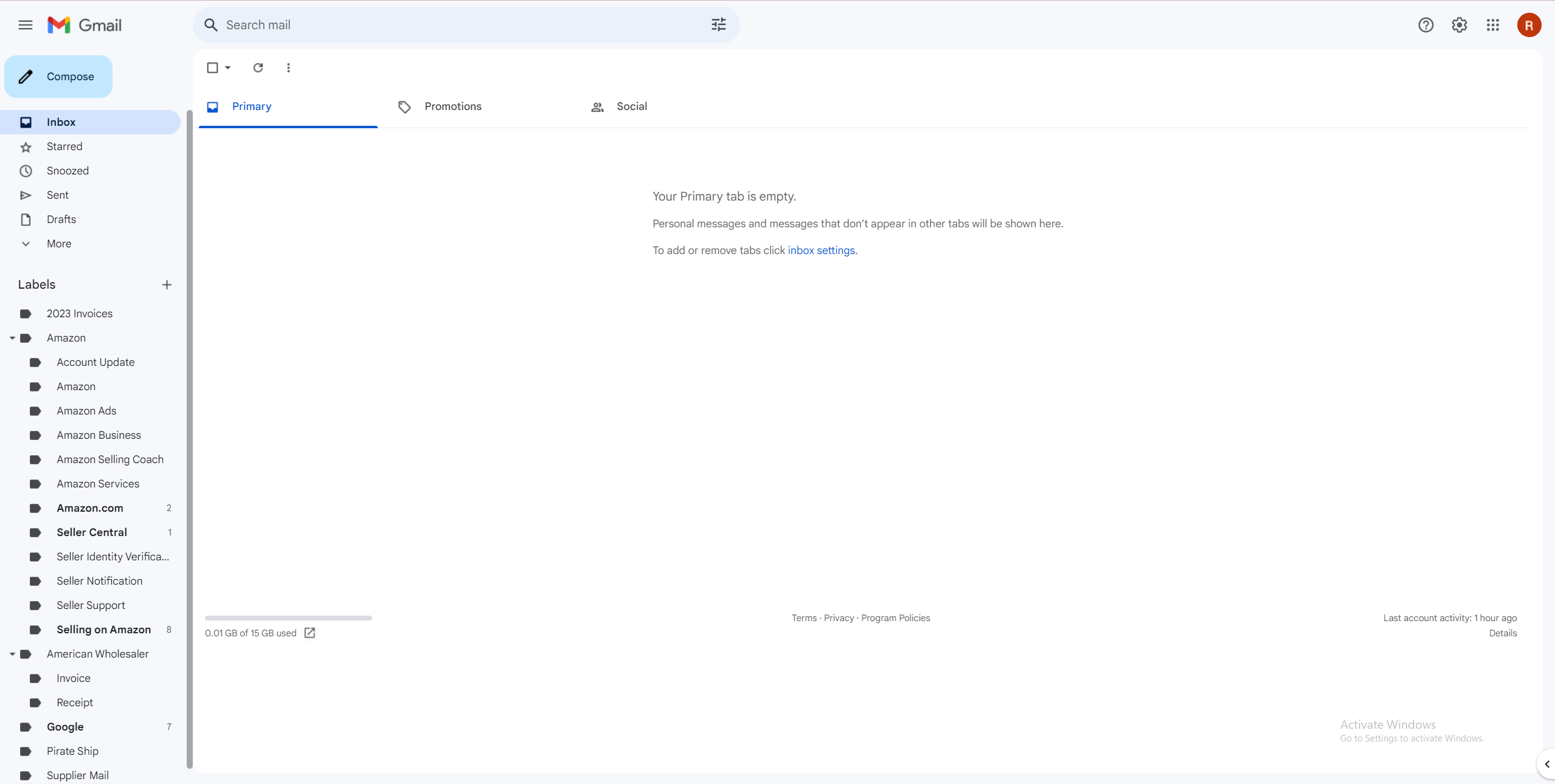Open the nested Amazon sublabel
The height and width of the screenshot is (784, 1555).
91,387
